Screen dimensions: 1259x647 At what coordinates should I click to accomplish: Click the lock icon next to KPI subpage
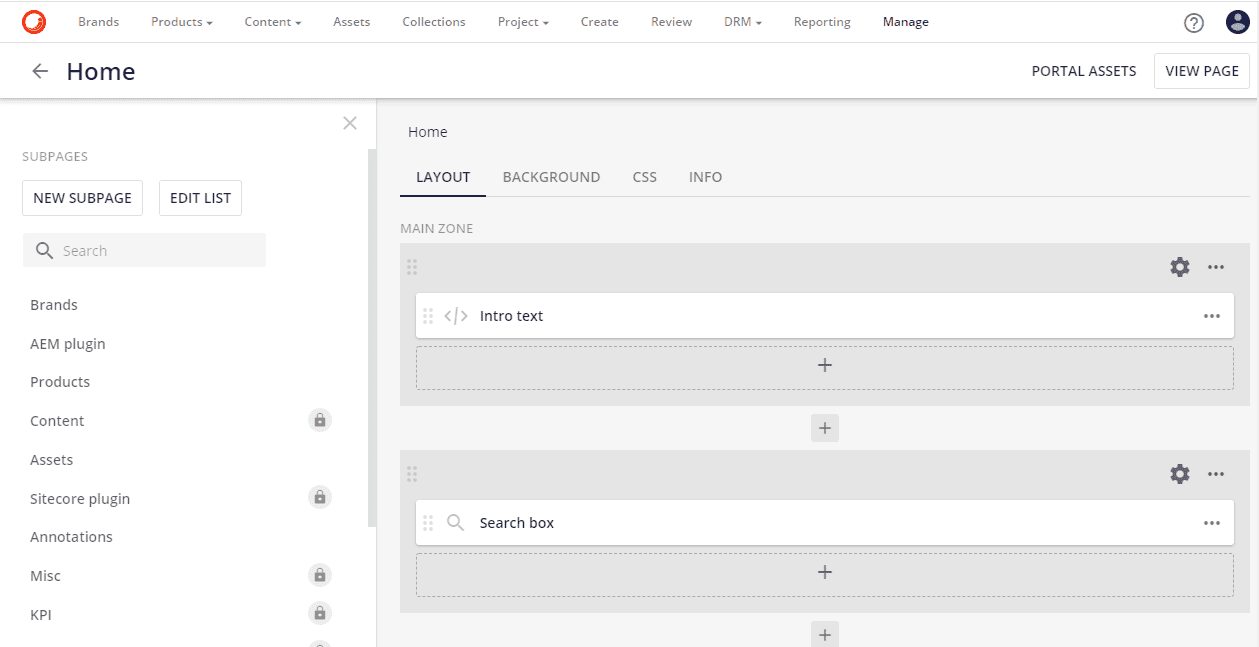click(x=320, y=613)
